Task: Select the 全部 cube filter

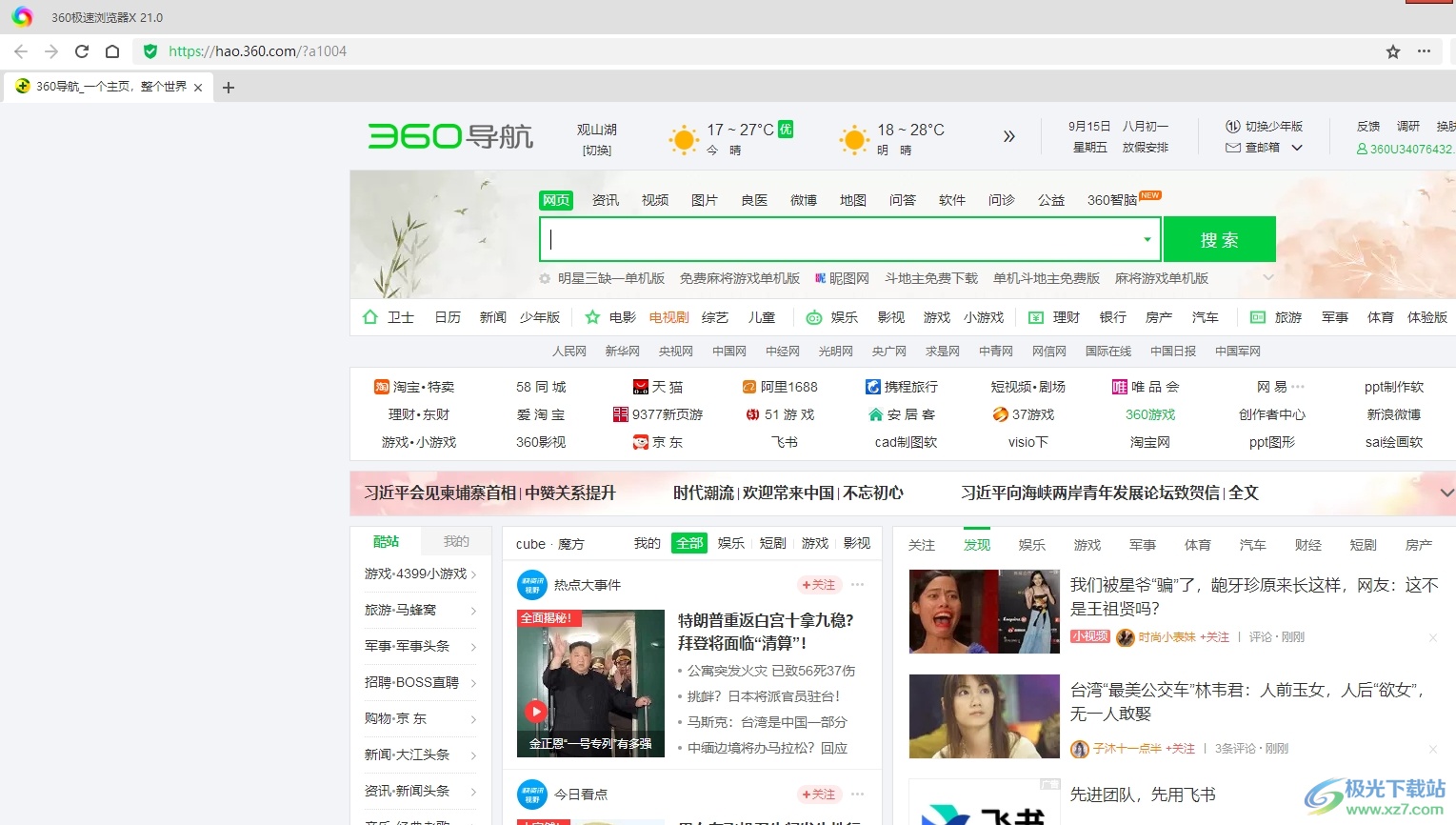Action: coord(689,543)
